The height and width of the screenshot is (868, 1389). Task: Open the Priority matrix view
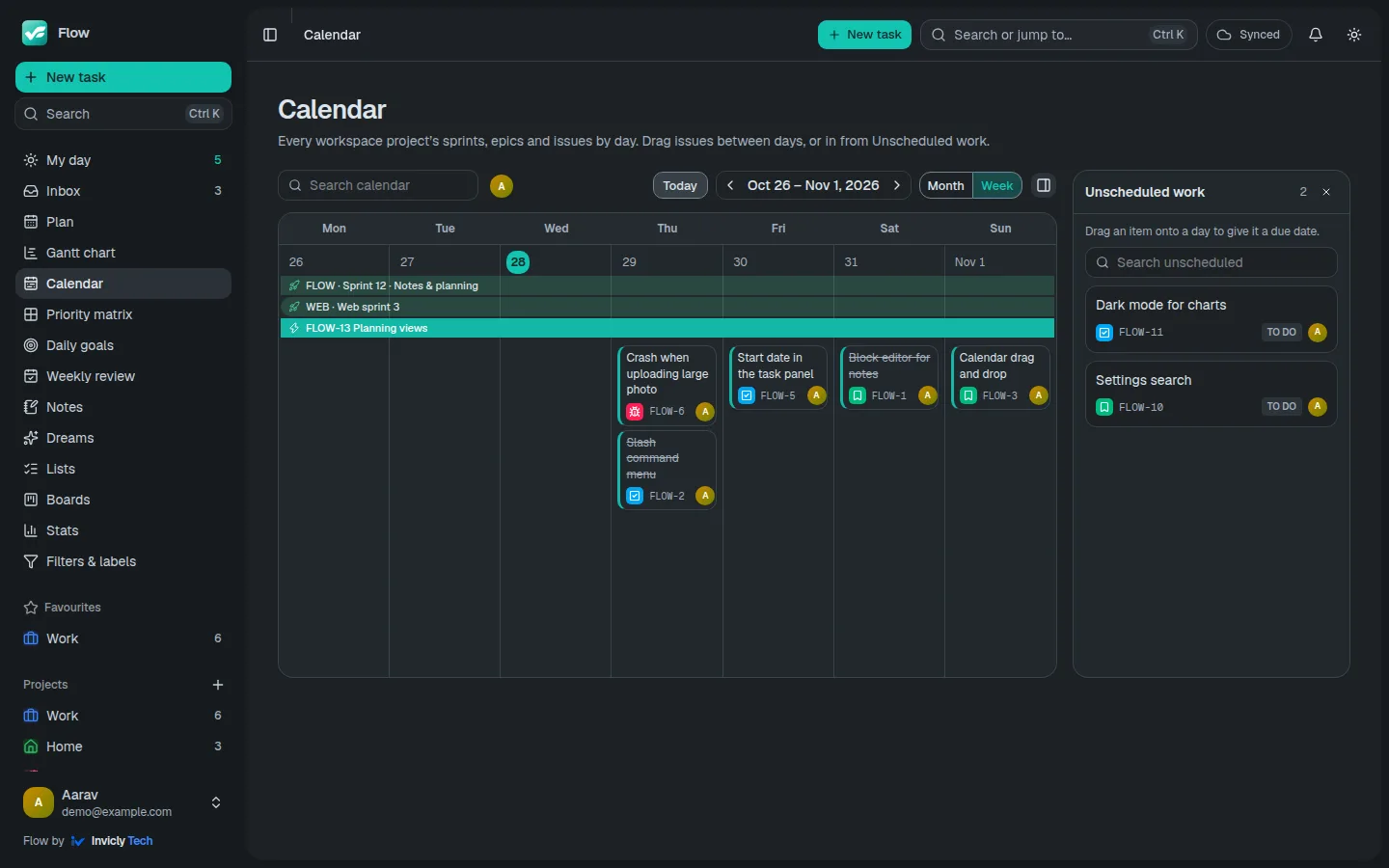[x=123, y=314]
